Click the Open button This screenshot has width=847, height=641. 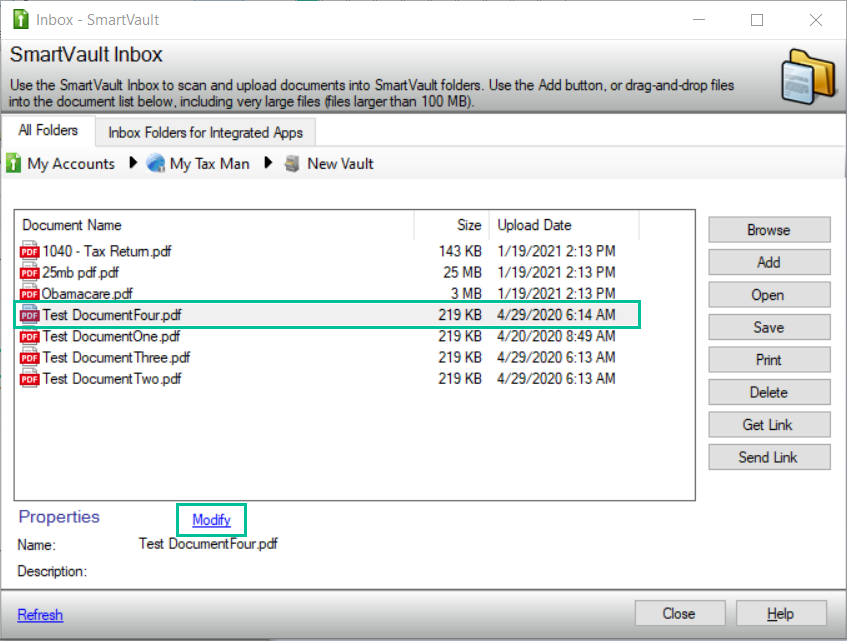[769, 295]
